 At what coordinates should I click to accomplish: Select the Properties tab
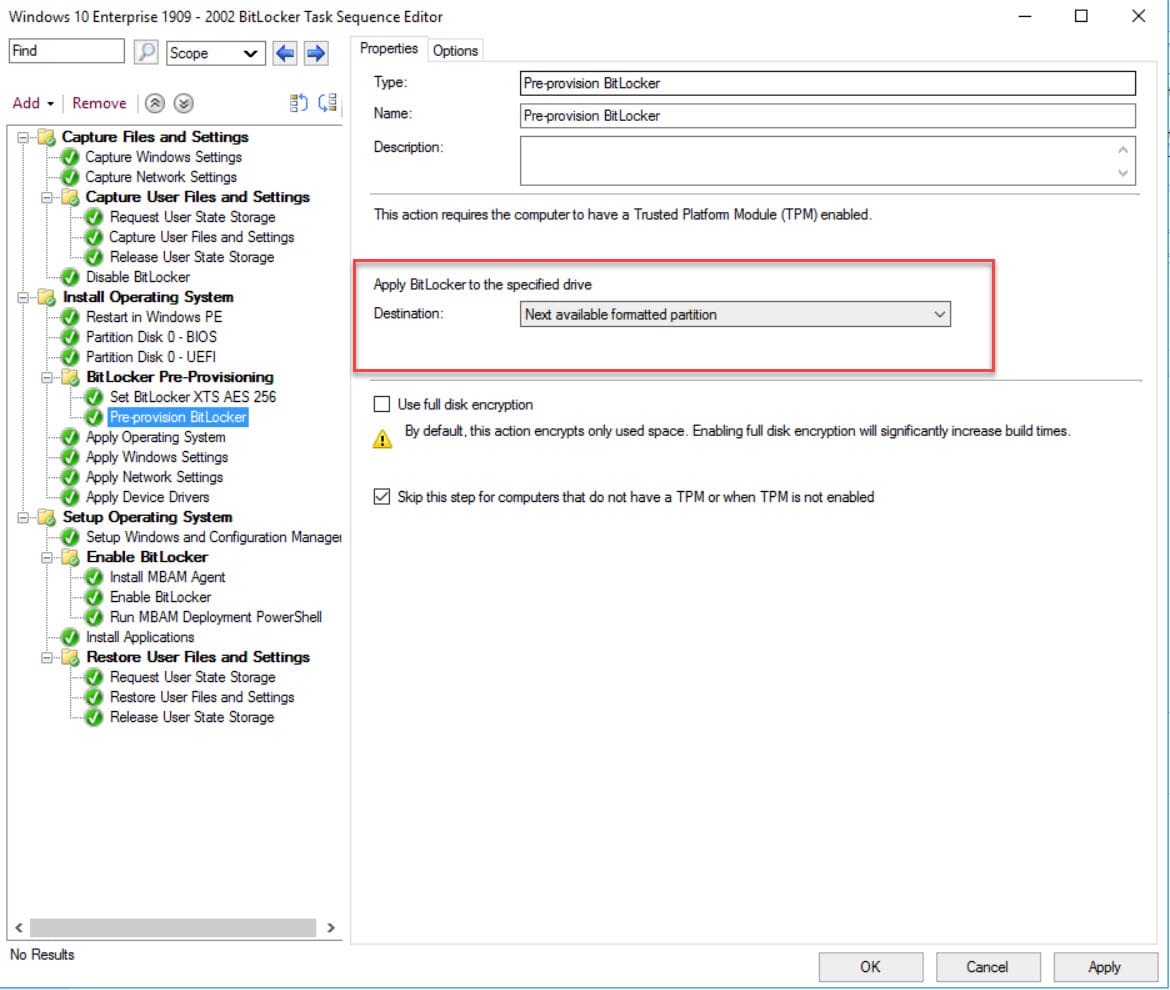point(389,48)
